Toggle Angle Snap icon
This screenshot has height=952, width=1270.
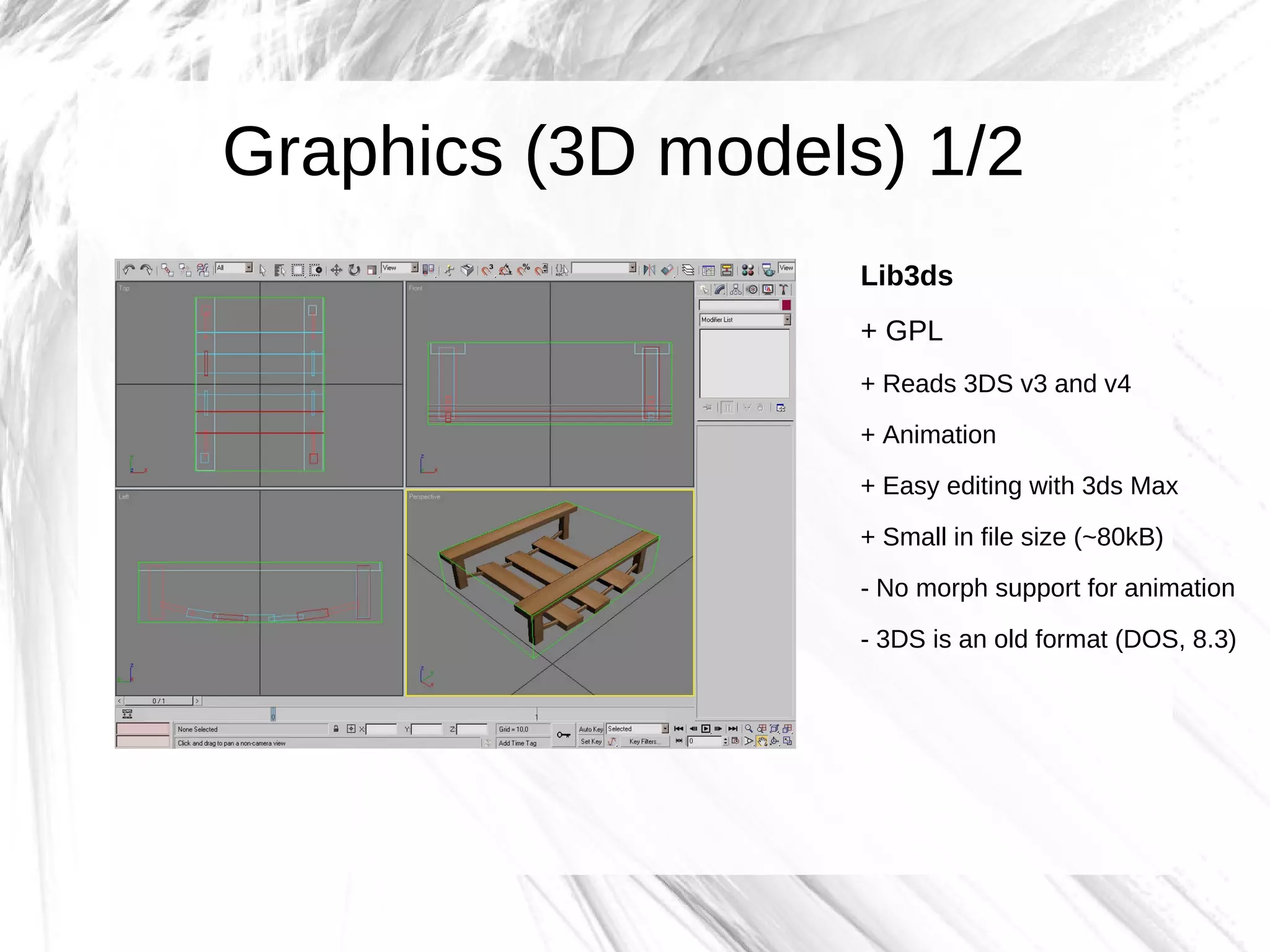505,270
